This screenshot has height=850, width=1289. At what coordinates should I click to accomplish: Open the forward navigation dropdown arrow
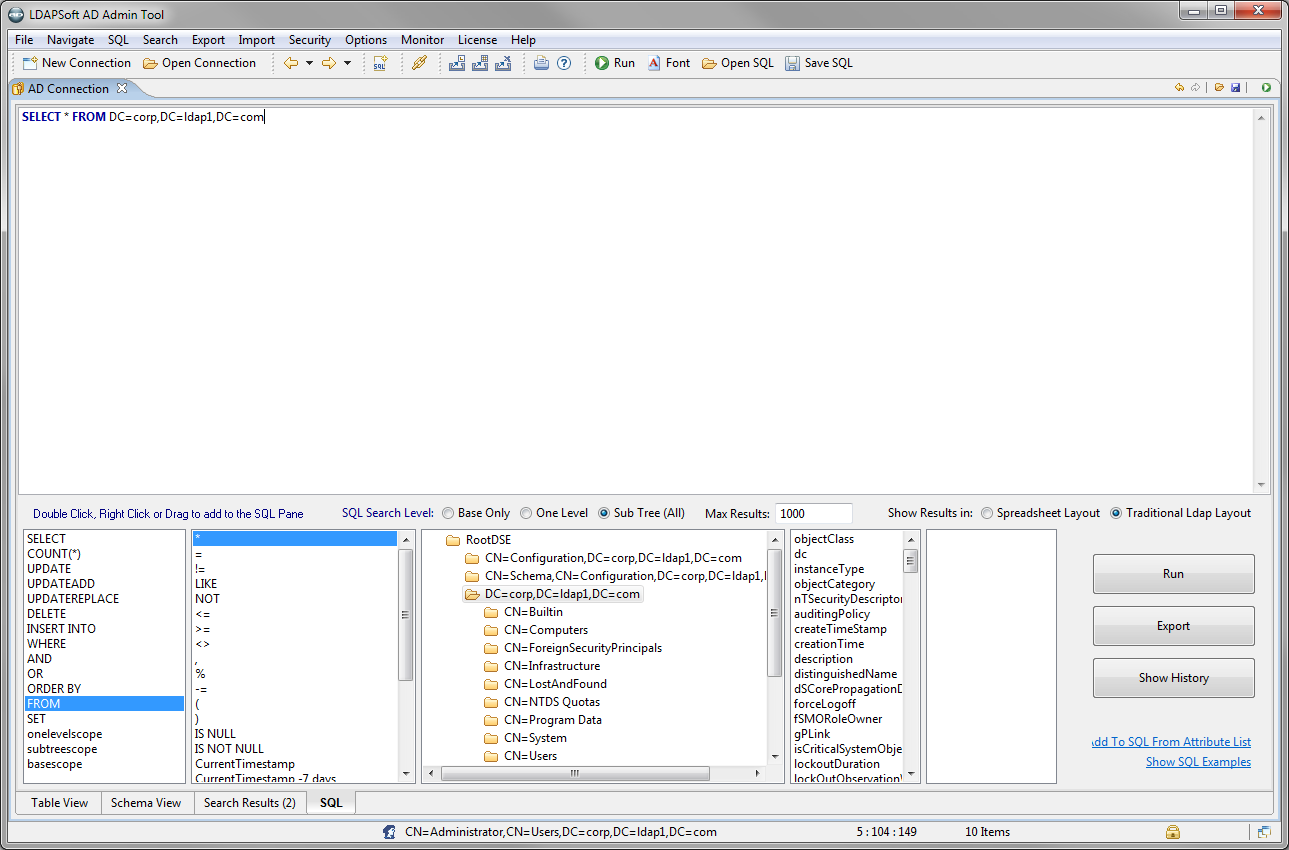(347, 63)
